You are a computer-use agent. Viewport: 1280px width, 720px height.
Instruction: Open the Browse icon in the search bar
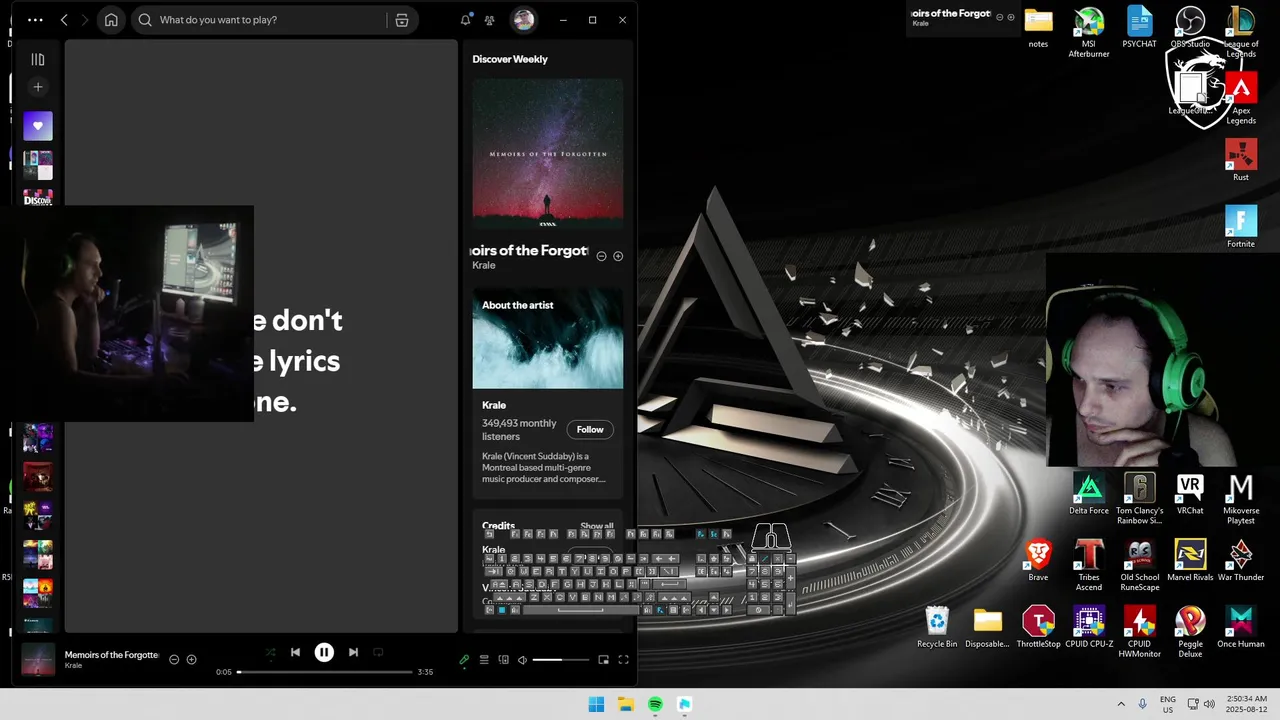point(402,20)
